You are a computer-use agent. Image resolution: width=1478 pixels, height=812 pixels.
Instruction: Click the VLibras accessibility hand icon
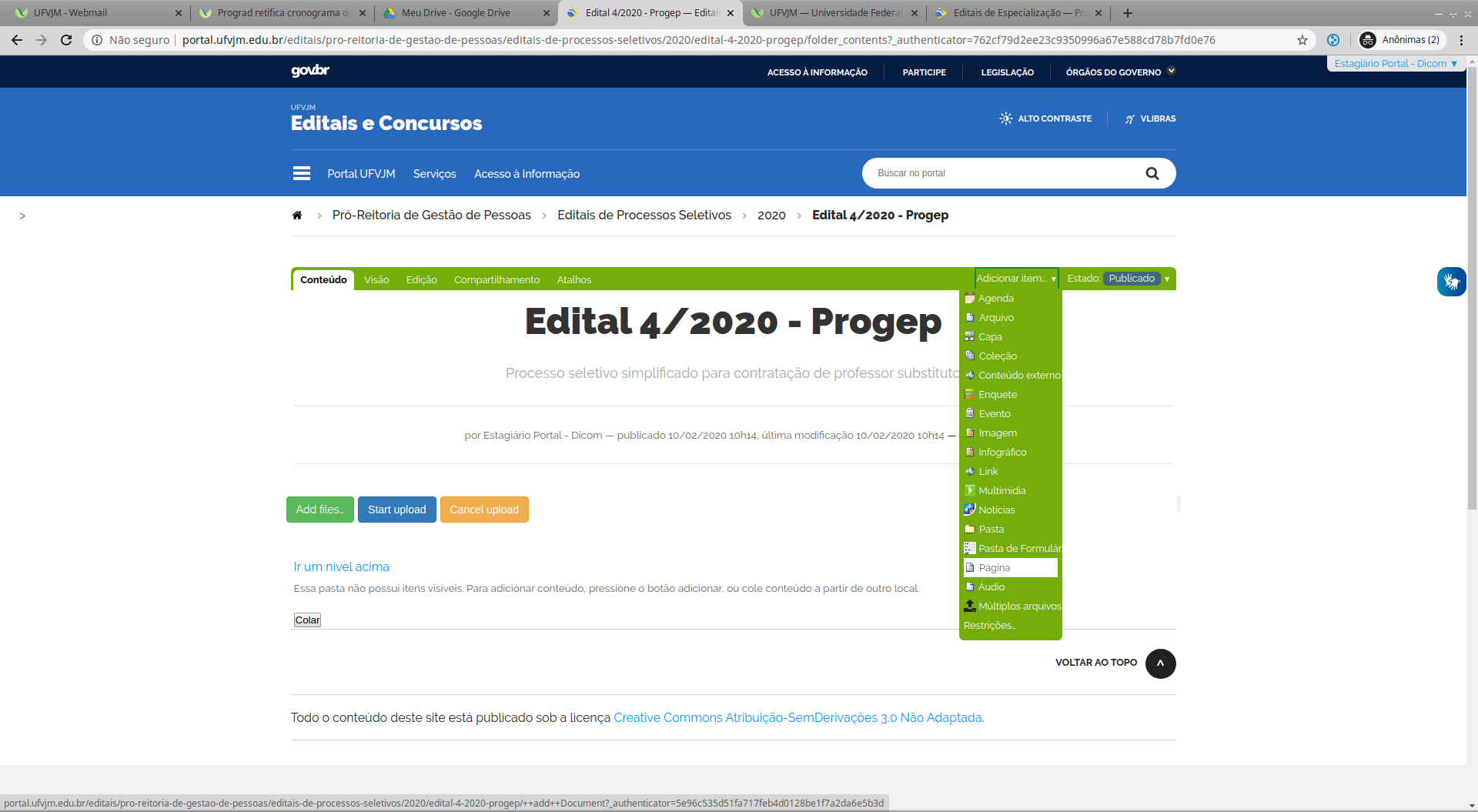point(1451,282)
